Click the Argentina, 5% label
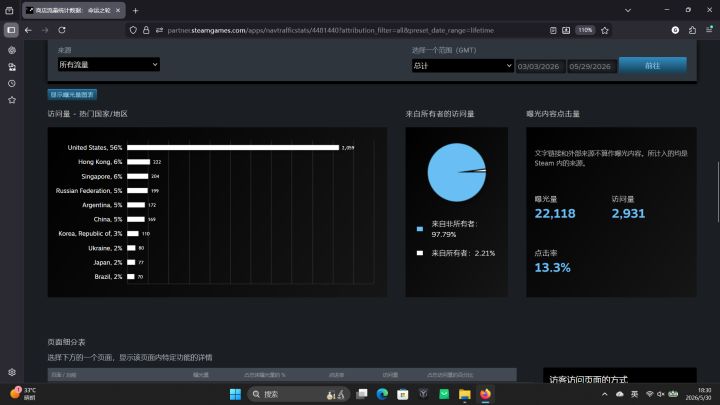 point(102,205)
